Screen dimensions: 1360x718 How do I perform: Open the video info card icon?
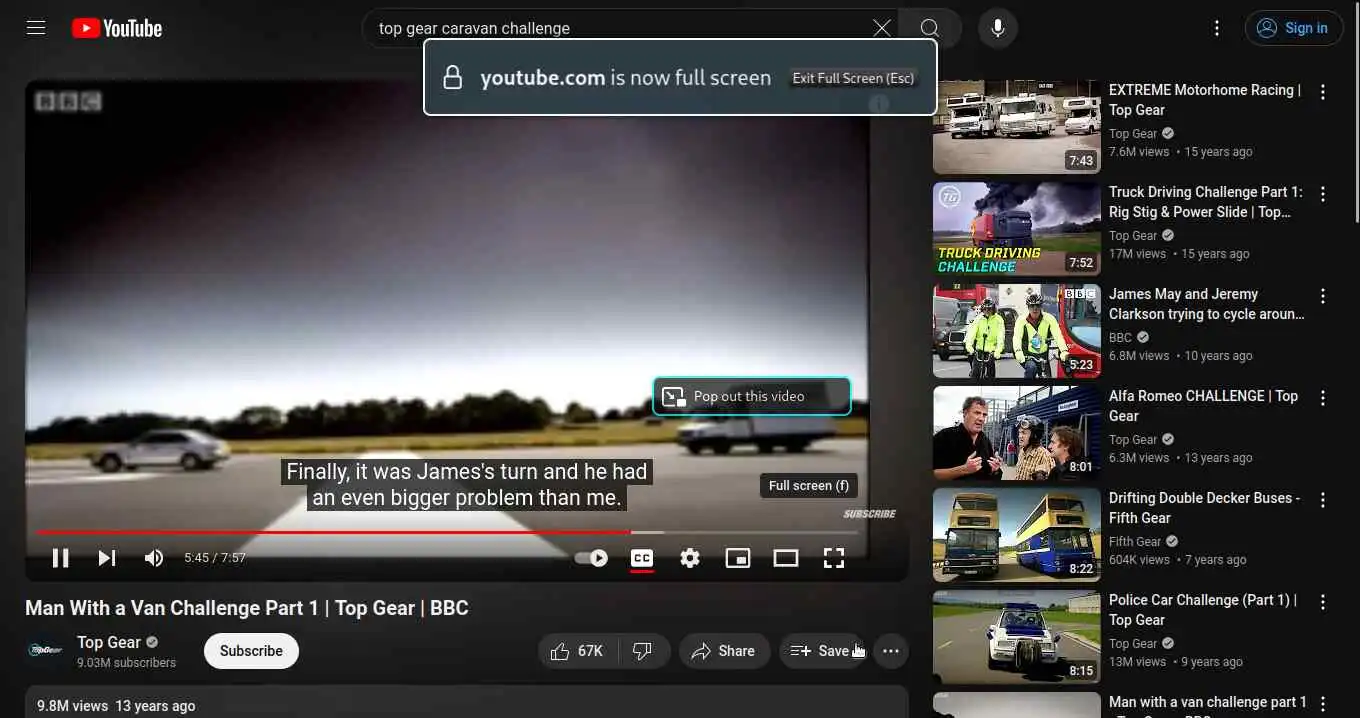879,103
